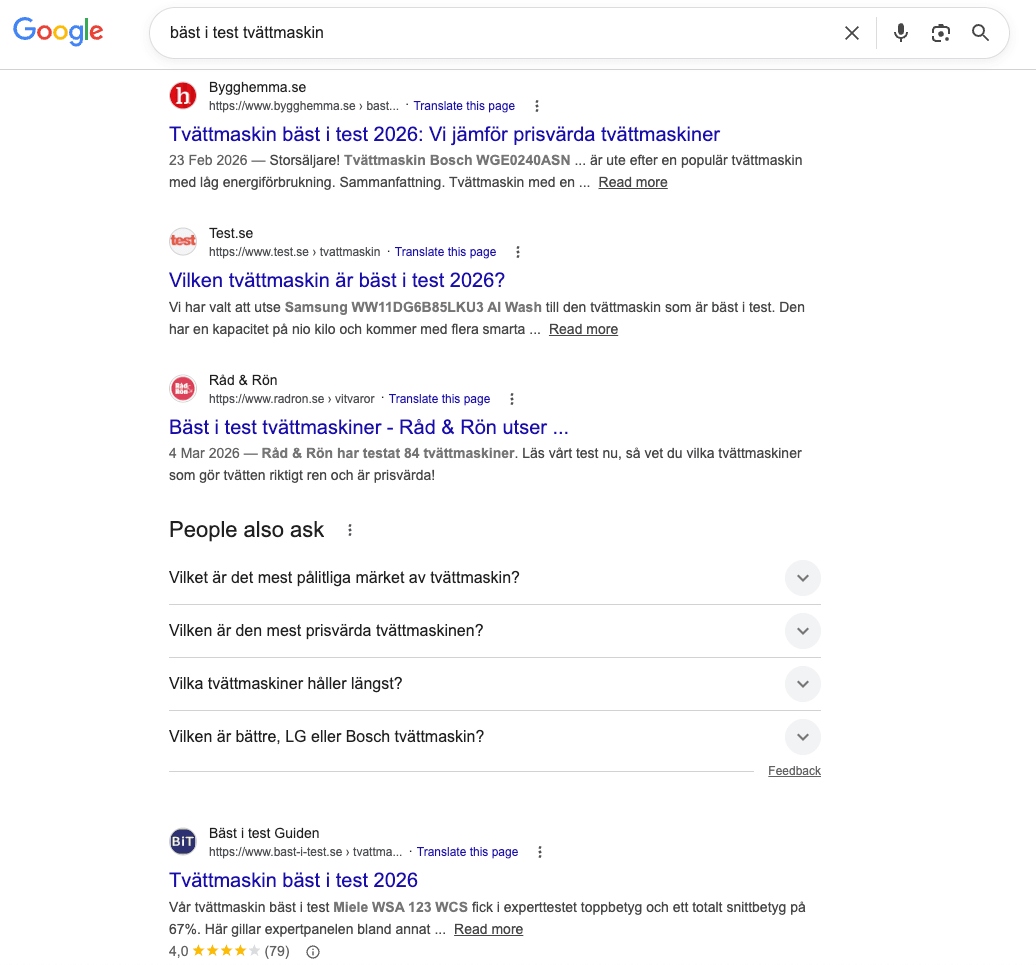
Task: Open more options for Test.se result
Action: coord(518,252)
